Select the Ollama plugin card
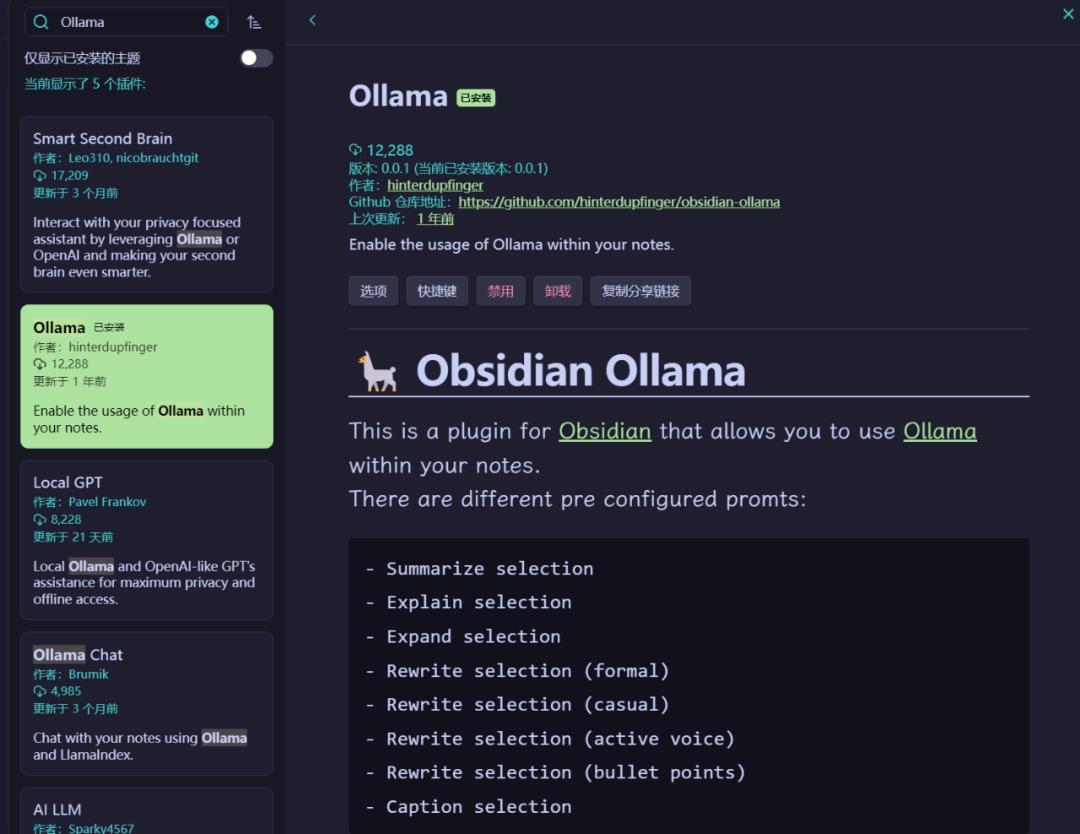1080x834 pixels. click(x=146, y=376)
